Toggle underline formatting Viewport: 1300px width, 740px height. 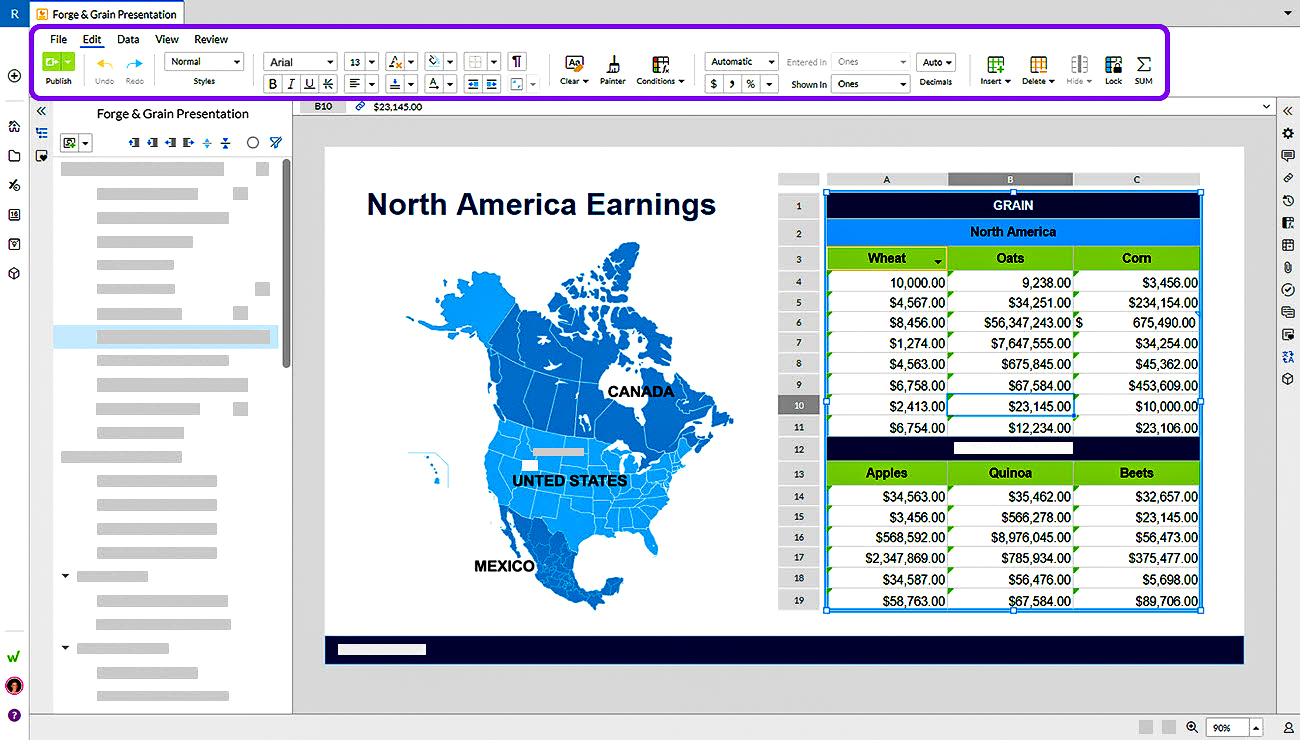[x=309, y=84]
